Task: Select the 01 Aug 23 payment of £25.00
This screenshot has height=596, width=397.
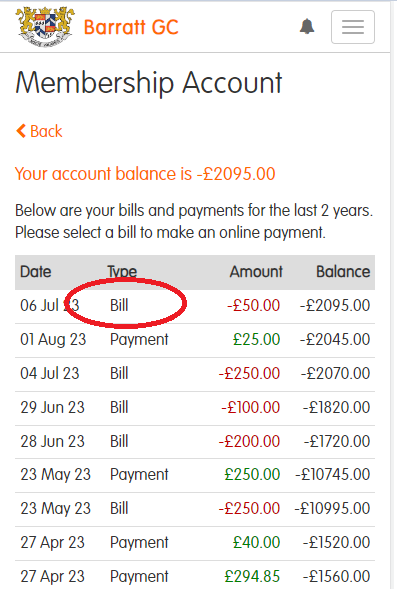Action: (195, 340)
